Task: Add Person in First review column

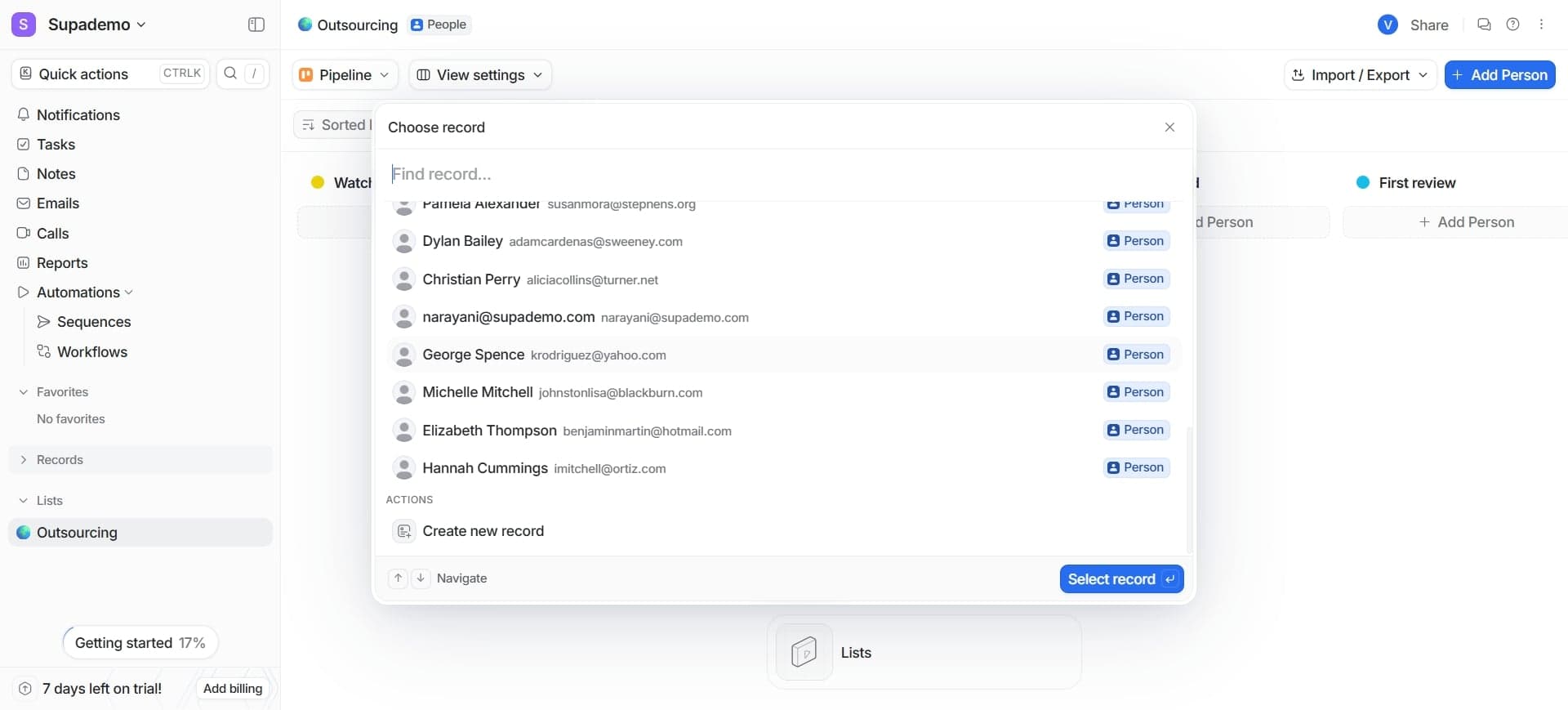Action: [x=1467, y=221]
